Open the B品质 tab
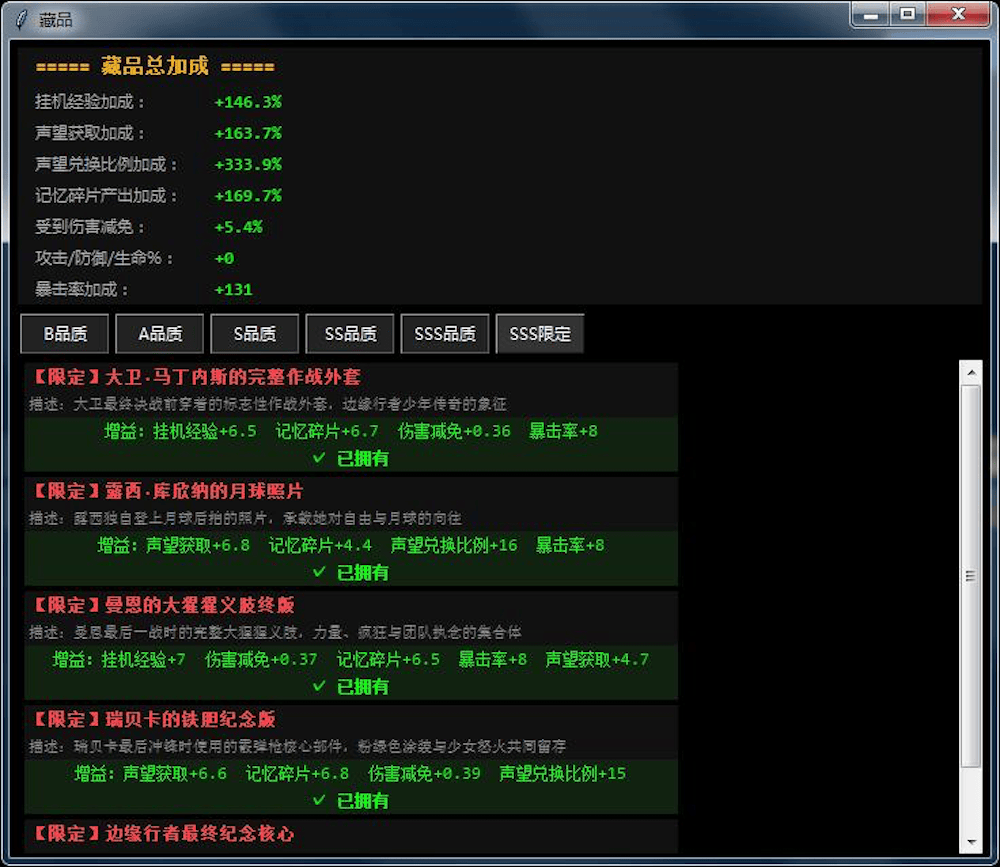This screenshot has height=867, width=1000. [x=64, y=334]
